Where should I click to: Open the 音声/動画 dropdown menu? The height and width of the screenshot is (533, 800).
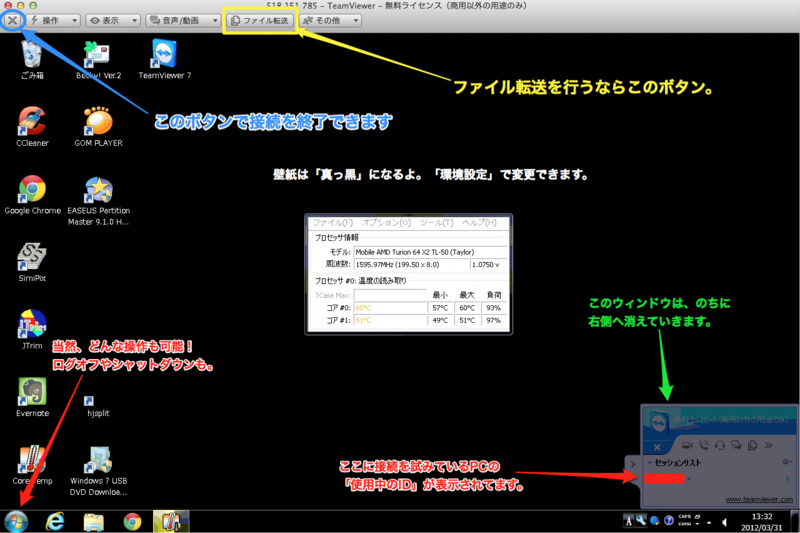183,20
